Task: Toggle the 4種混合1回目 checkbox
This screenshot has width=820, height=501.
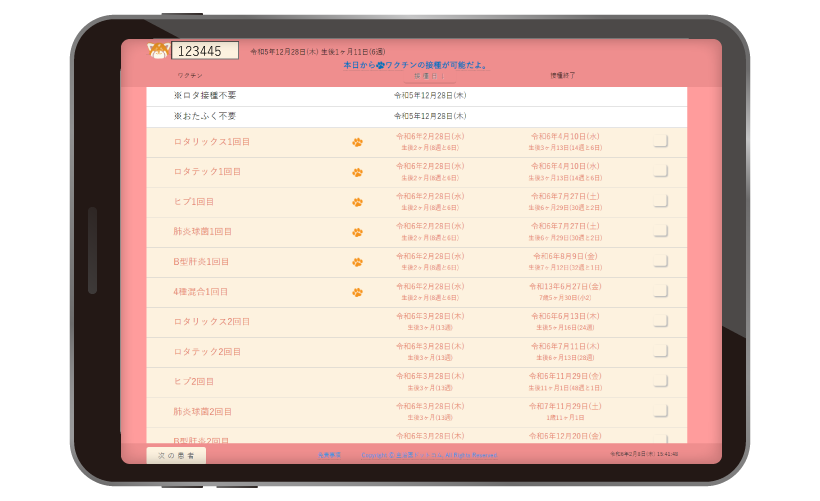Action: click(x=660, y=291)
